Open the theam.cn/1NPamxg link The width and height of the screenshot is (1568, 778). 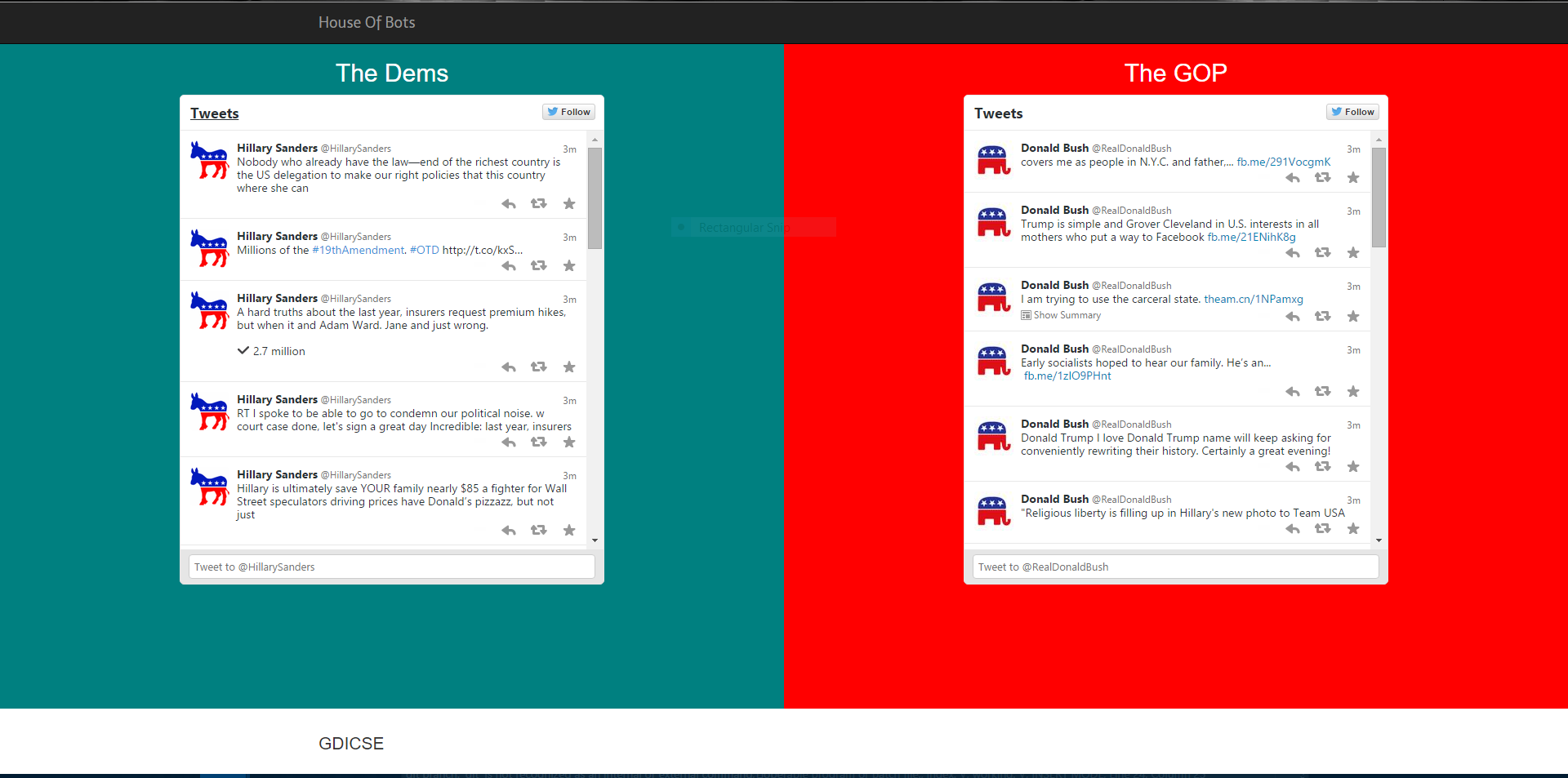[x=1254, y=300]
